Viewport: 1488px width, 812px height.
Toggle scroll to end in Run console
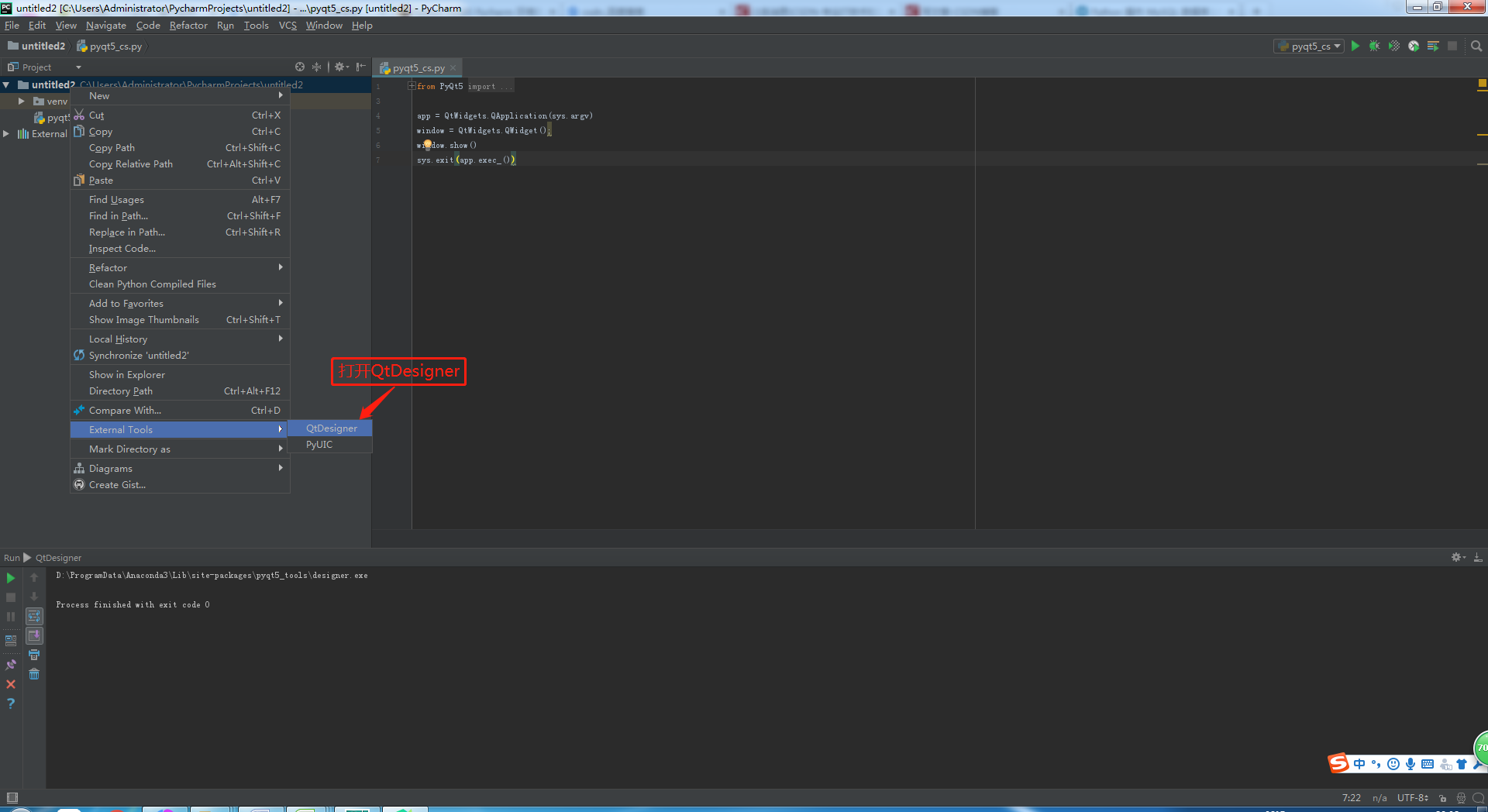tap(34, 636)
